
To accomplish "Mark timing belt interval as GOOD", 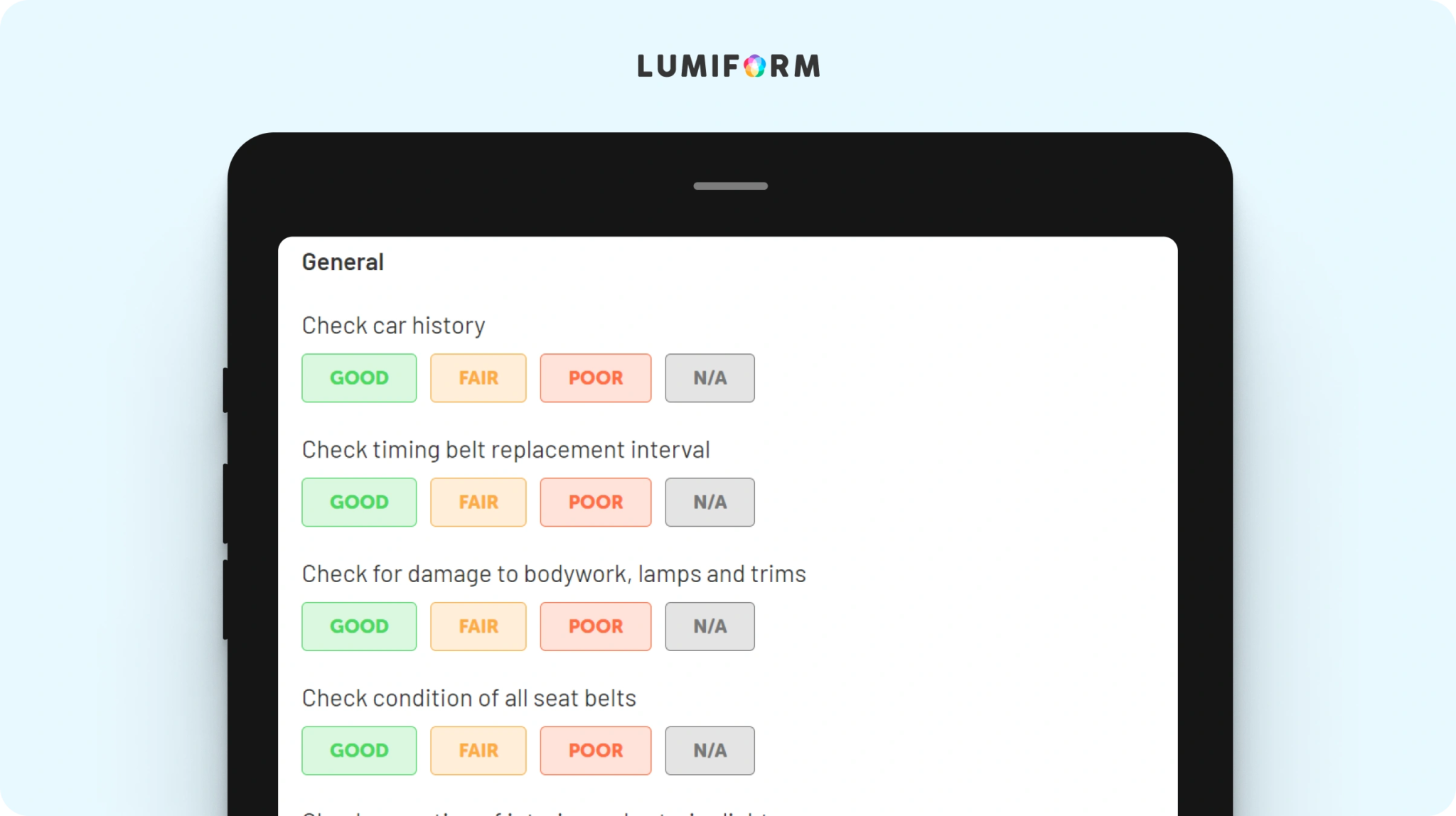I will point(359,503).
